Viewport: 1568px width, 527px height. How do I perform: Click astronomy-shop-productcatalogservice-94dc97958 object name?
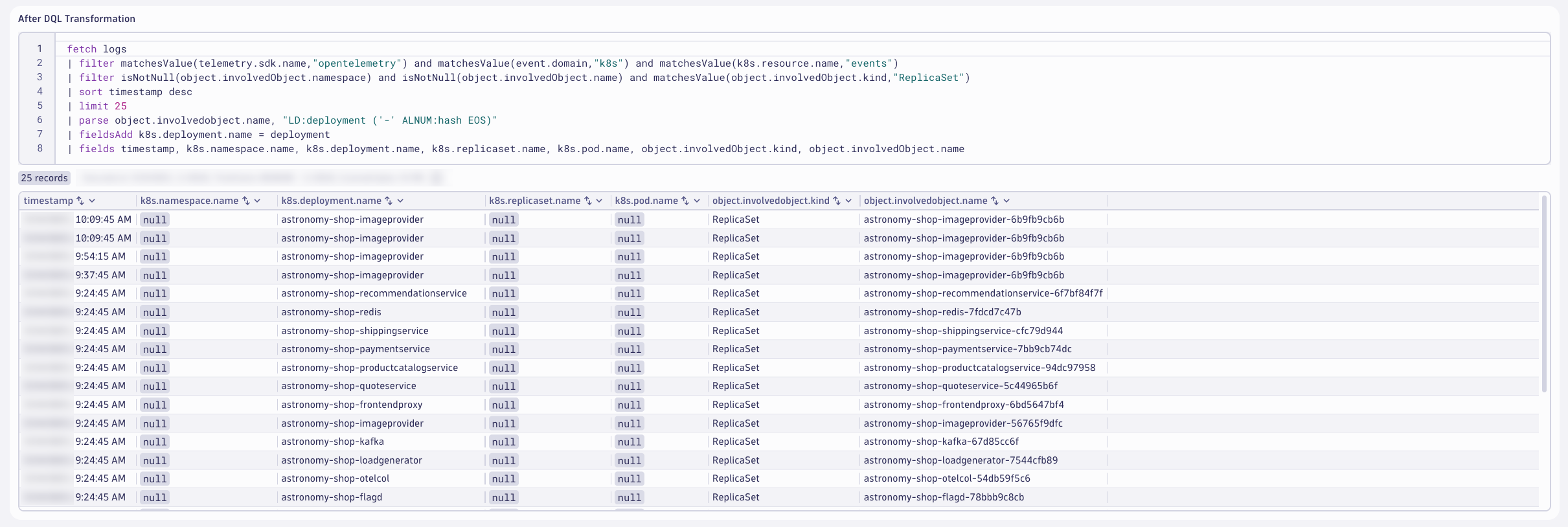coord(979,368)
